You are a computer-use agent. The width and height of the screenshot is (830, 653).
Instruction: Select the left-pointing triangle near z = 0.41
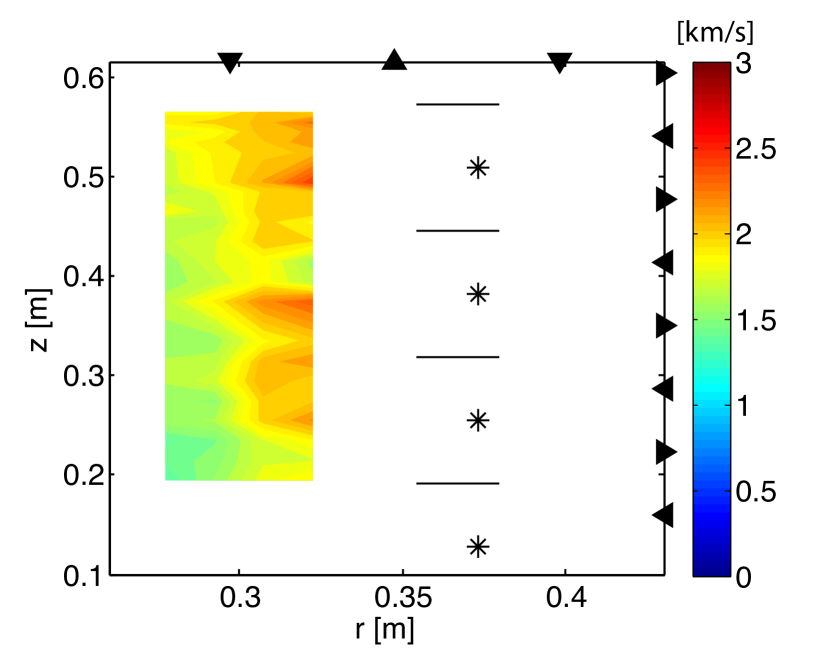point(663,262)
